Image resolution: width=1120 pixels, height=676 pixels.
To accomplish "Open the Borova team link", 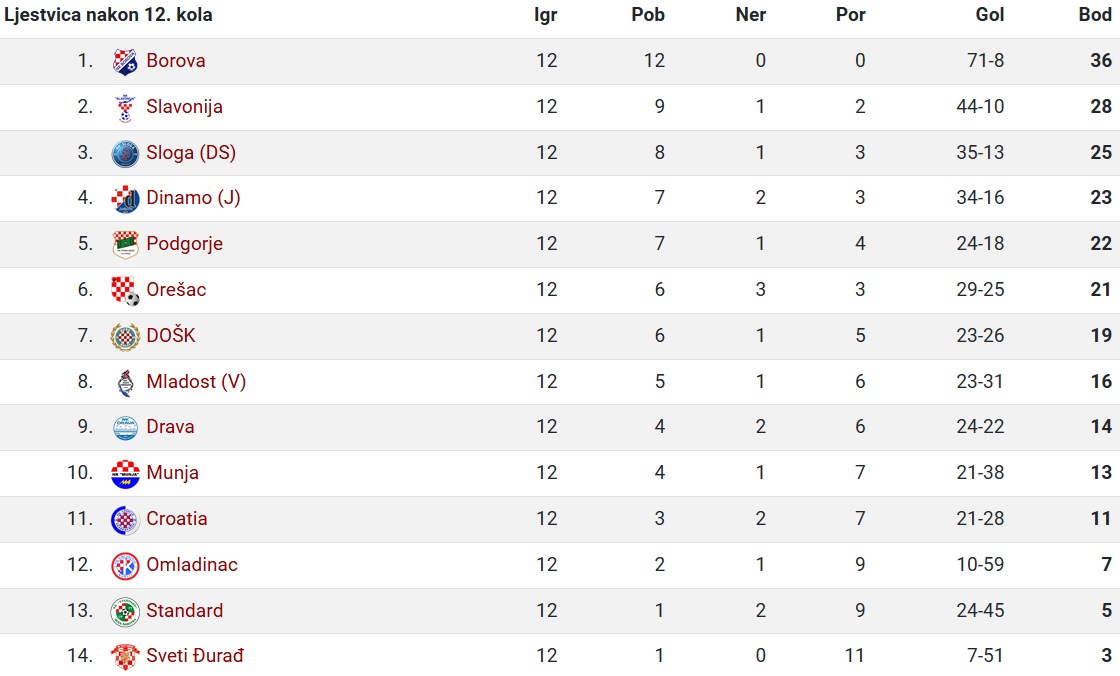I will [176, 61].
